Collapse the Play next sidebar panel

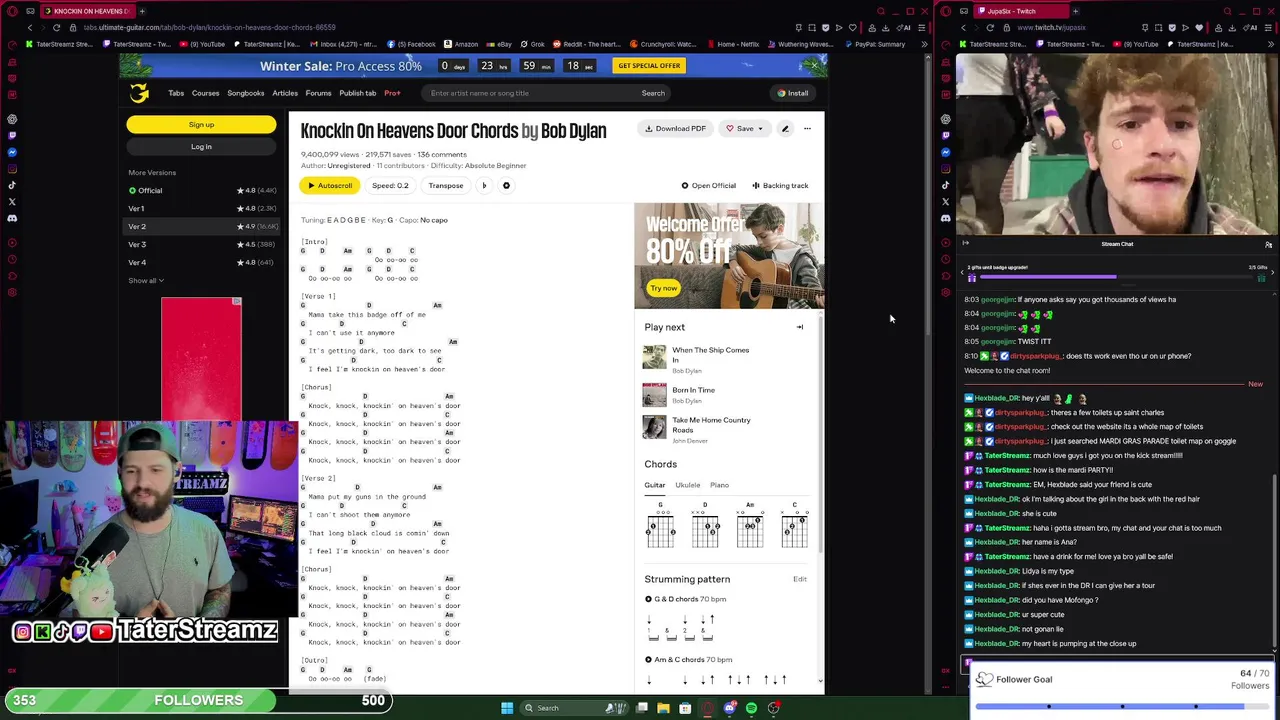tap(799, 327)
